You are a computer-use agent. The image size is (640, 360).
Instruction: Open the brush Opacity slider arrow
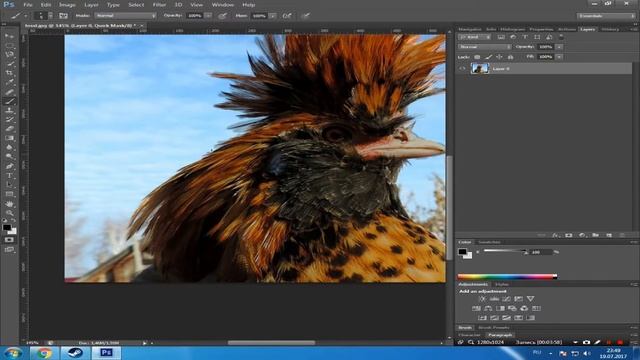click(208, 16)
